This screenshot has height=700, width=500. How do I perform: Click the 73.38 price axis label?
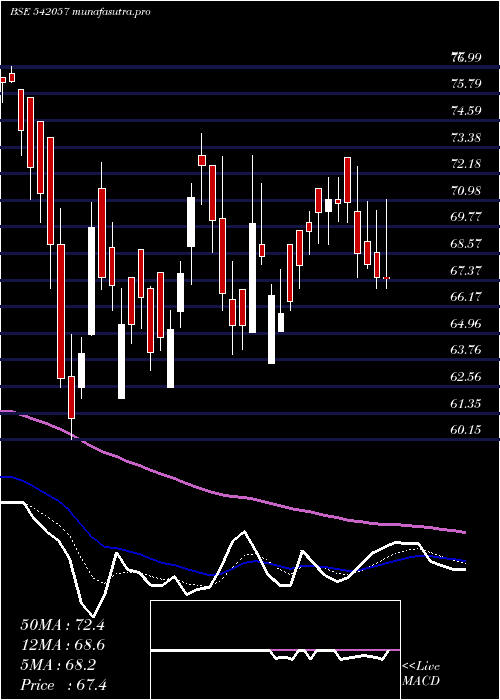click(x=466, y=137)
